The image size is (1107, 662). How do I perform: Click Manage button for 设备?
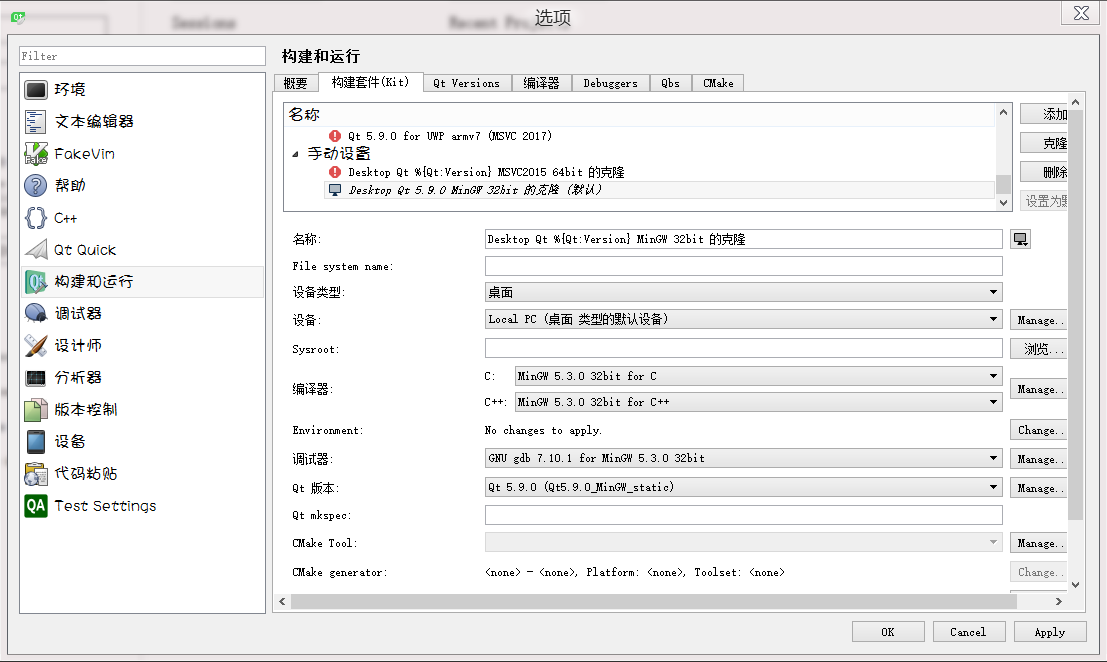[1039, 320]
